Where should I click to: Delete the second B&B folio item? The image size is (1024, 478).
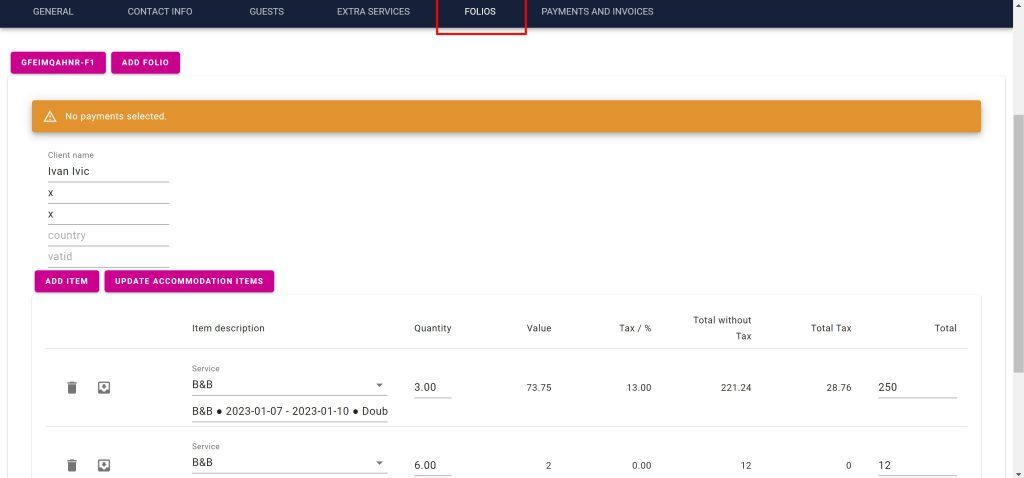[x=72, y=465]
